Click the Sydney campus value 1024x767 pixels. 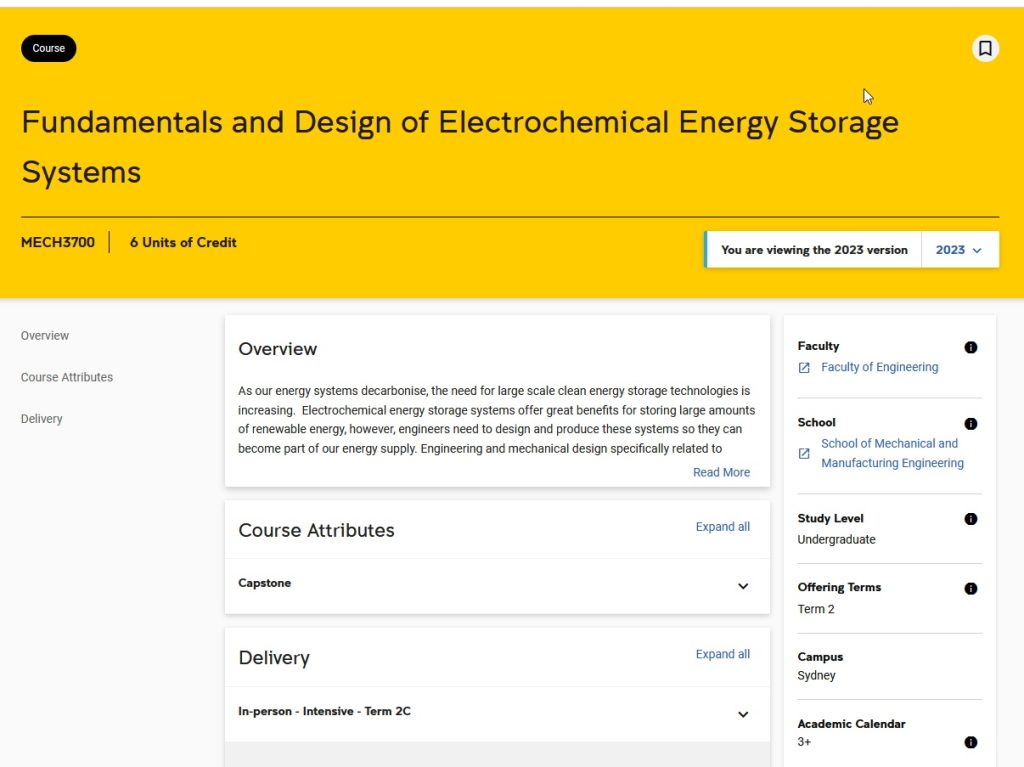[x=816, y=676]
